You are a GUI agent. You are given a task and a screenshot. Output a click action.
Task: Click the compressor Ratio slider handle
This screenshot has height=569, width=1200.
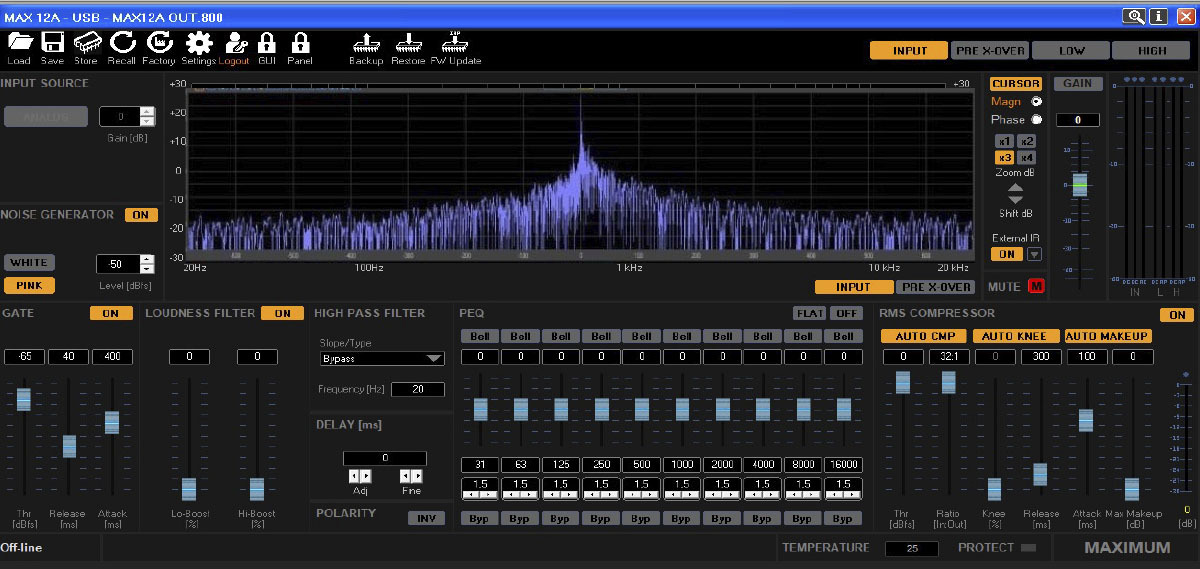coord(948,382)
